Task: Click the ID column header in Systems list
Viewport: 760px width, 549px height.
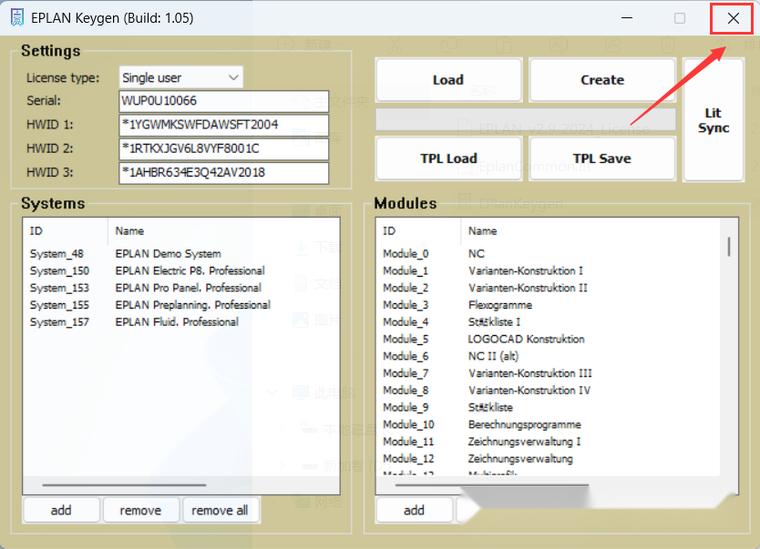Action: (x=65, y=231)
